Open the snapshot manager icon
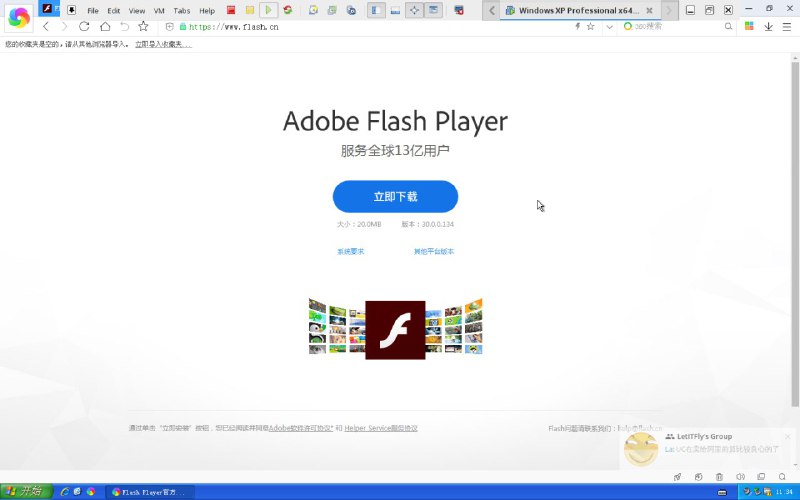The height and width of the screenshot is (500, 800). click(x=351, y=10)
